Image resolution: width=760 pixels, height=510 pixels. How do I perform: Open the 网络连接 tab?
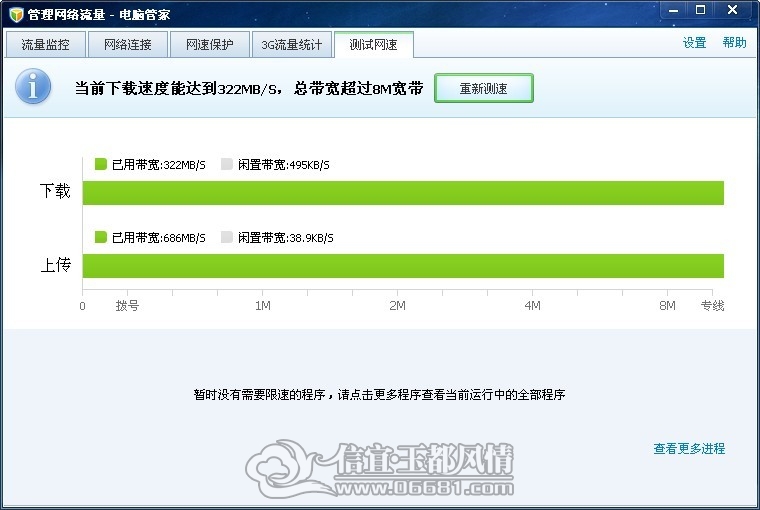pyautogui.click(x=128, y=45)
